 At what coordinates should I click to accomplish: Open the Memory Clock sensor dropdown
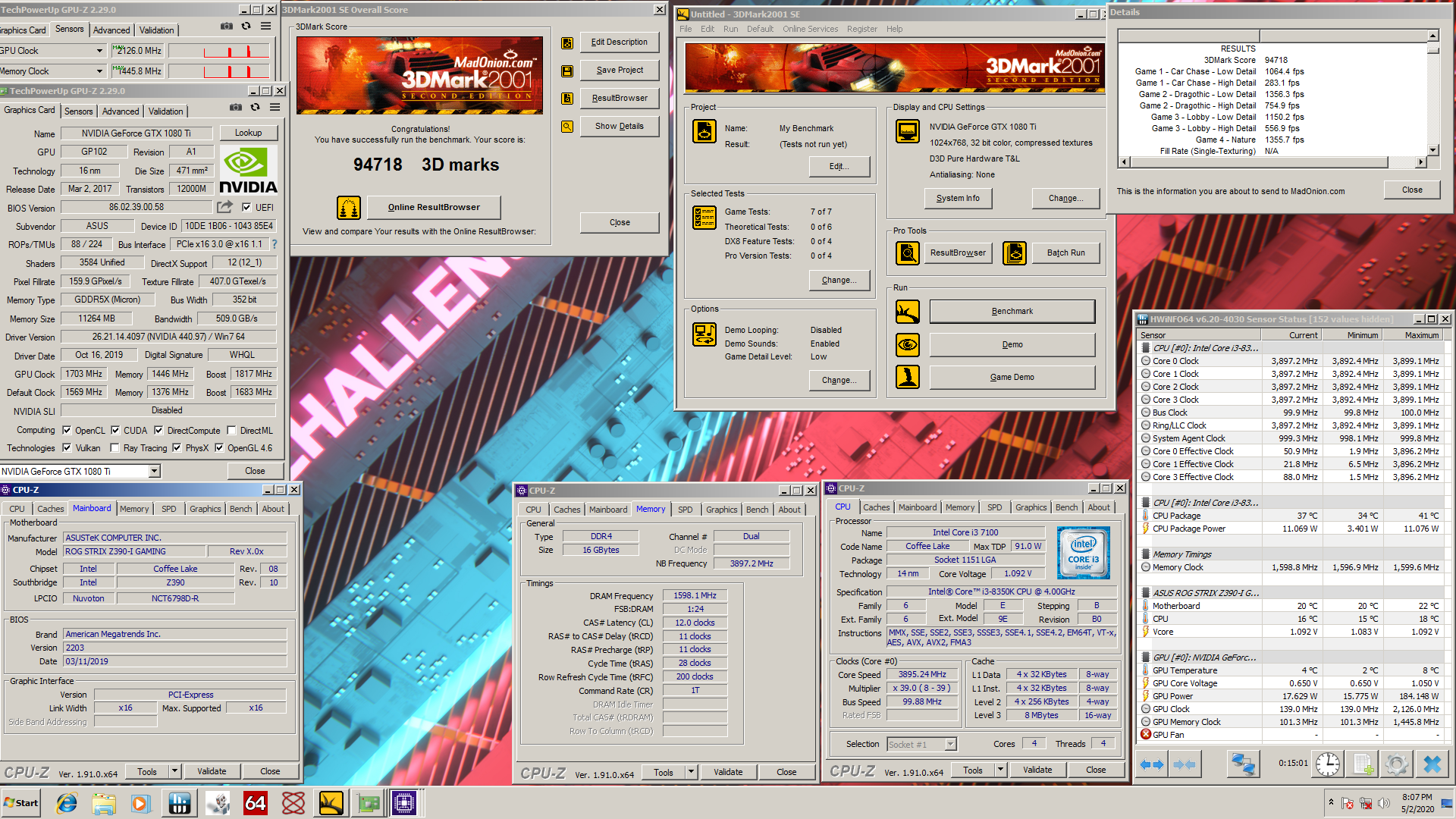99,71
